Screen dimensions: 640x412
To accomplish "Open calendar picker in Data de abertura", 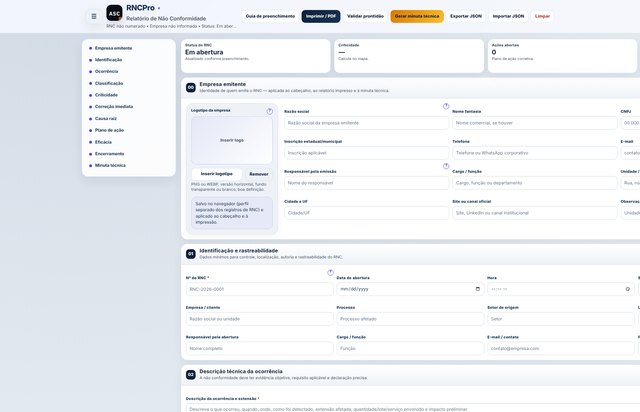I will point(478,289).
